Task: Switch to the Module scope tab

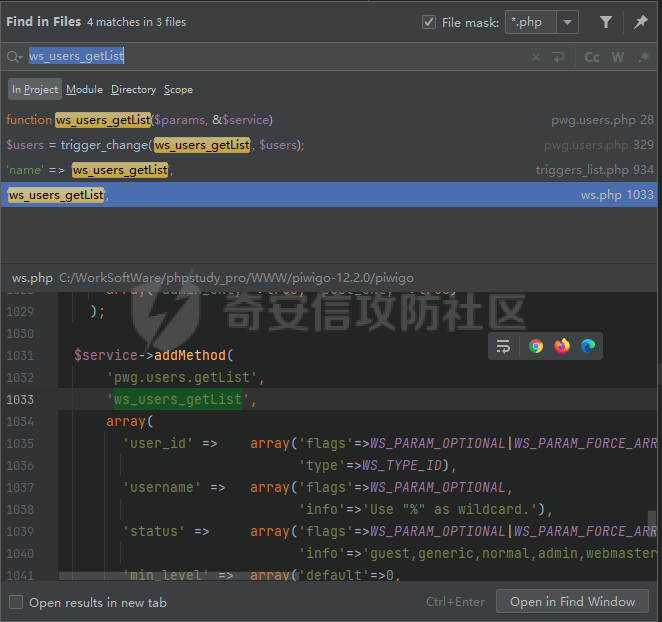Action: point(84,90)
